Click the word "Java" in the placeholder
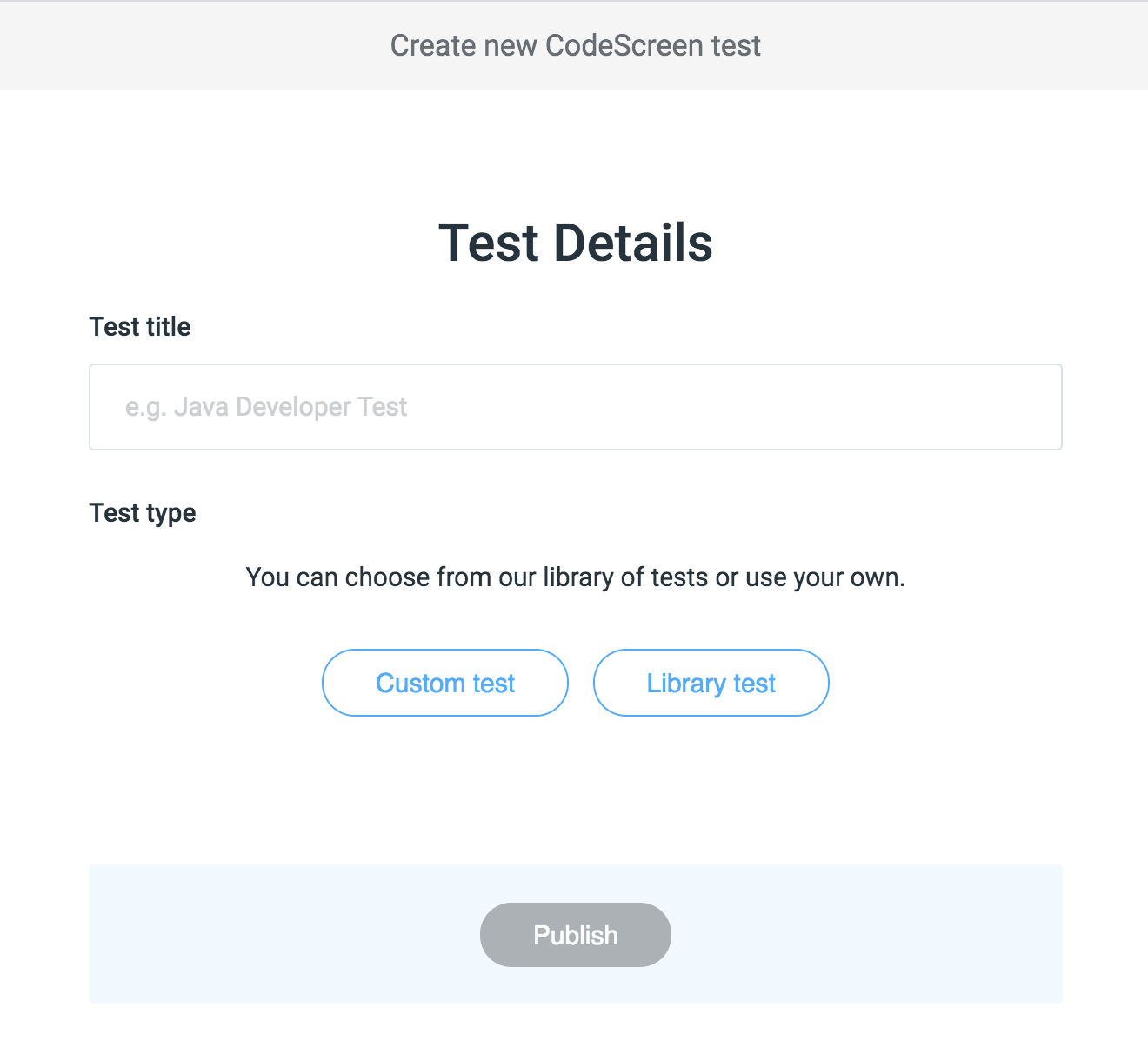 tap(201, 407)
